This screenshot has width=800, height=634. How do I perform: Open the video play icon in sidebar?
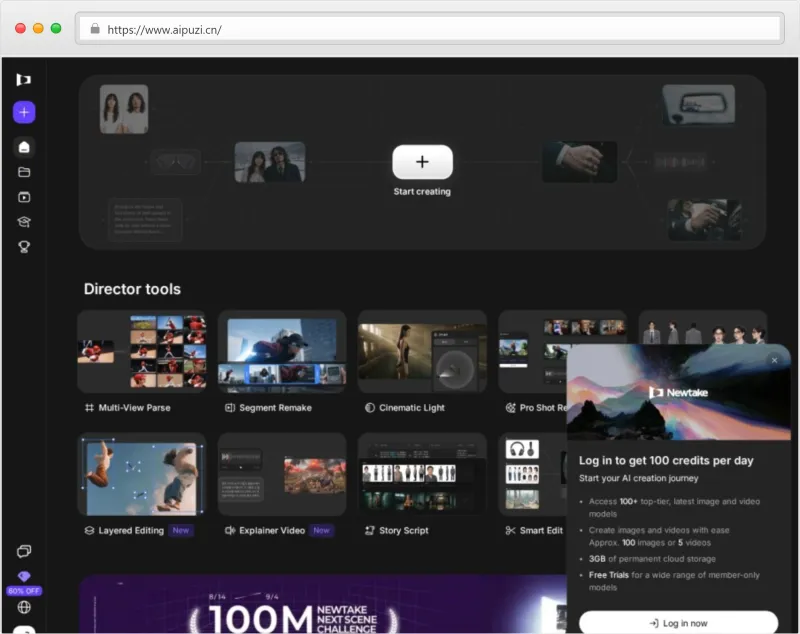(24, 197)
